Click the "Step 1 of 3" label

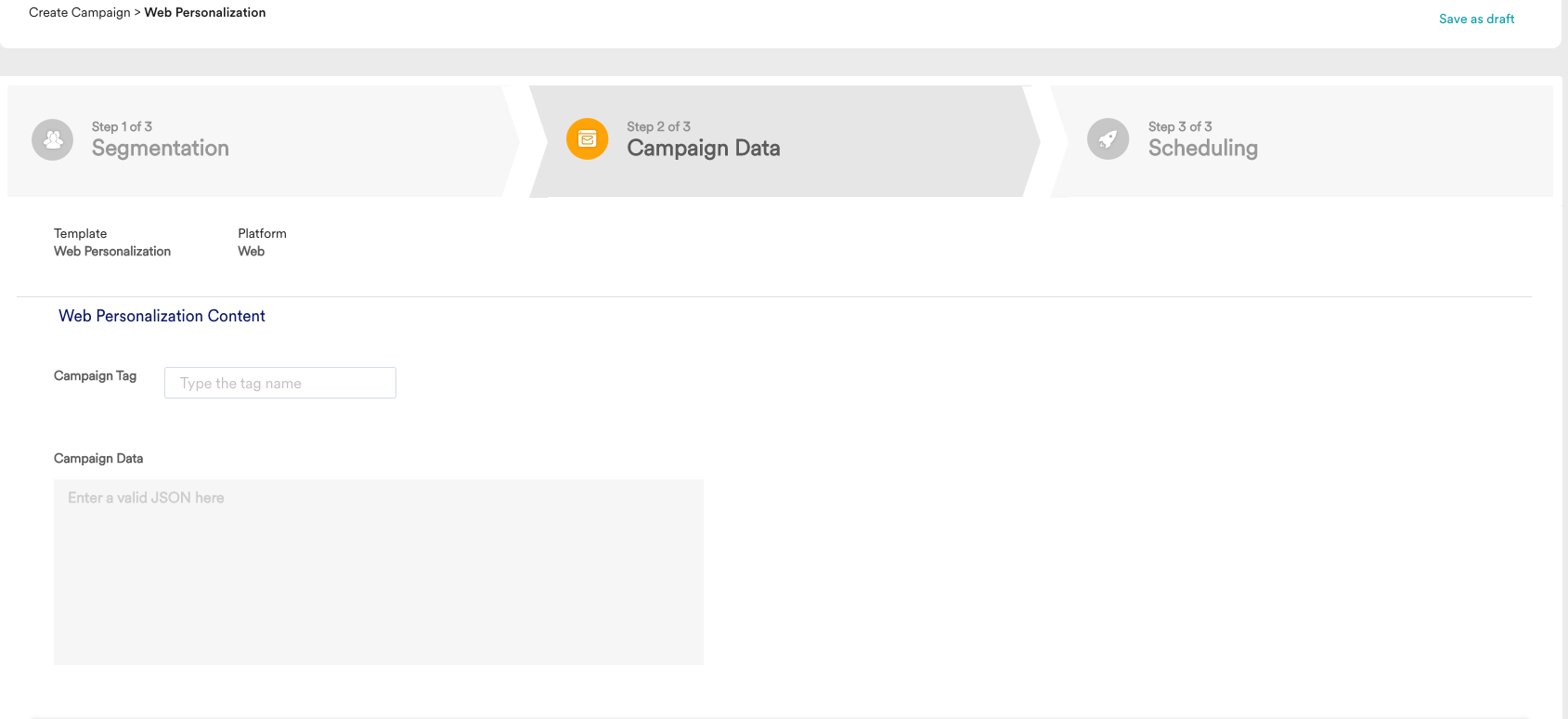click(x=122, y=126)
